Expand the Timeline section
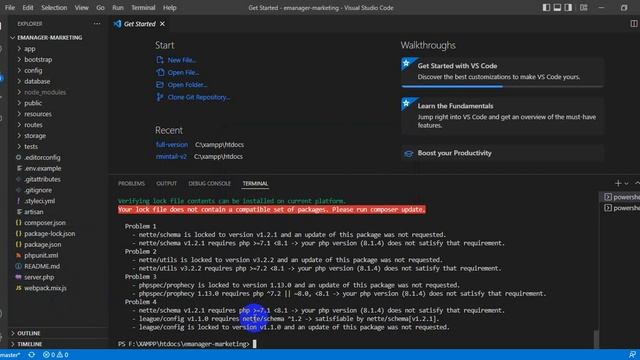Image resolution: width=640 pixels, height=360 pixels. point(29,344)
